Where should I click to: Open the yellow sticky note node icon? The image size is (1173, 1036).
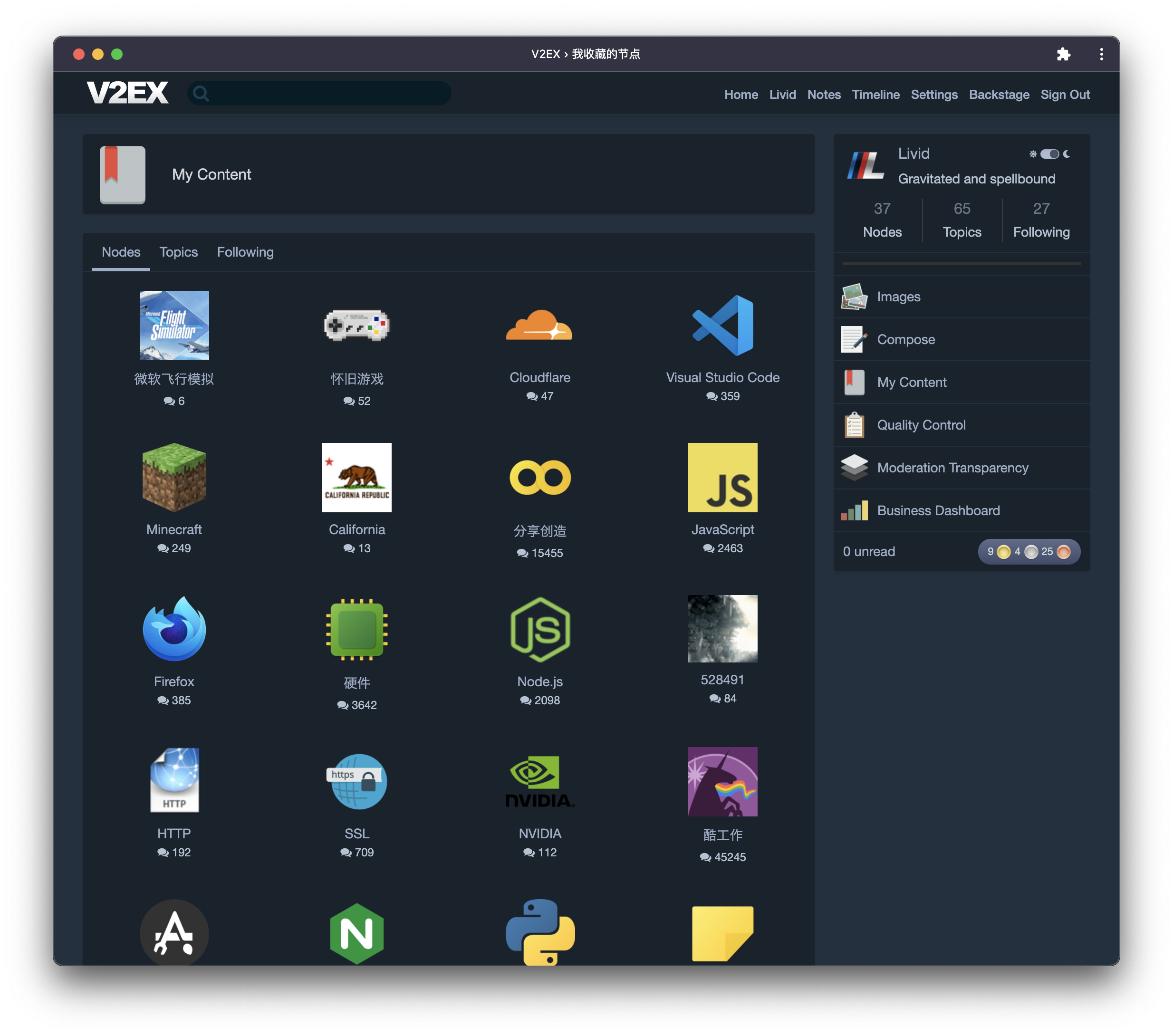pyautogui.click(x=722, y=933)
